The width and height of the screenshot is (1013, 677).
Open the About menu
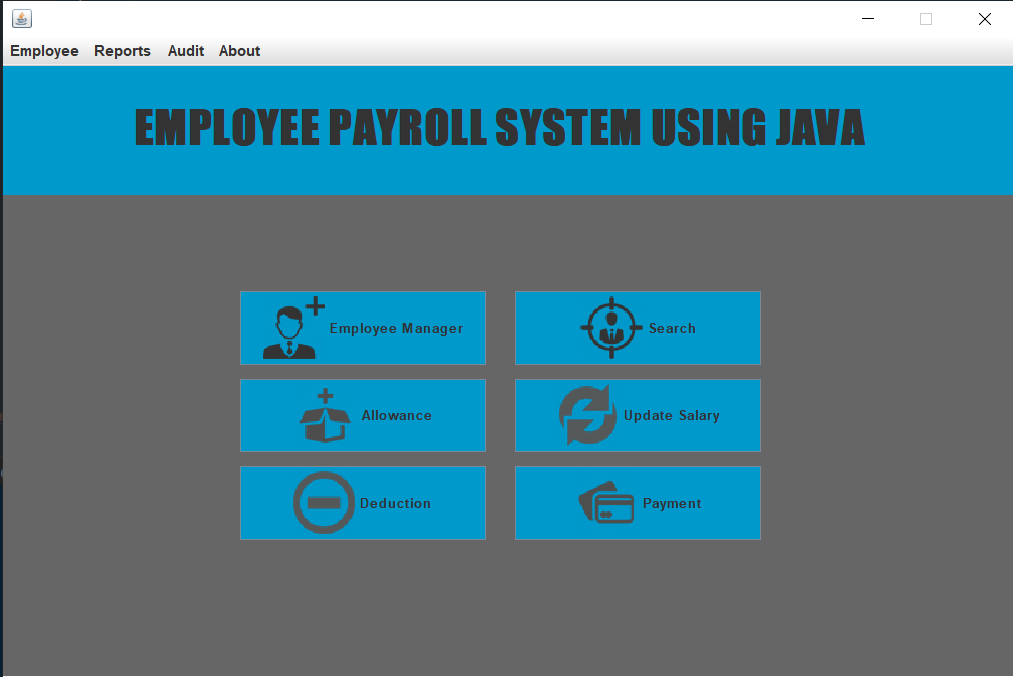[x=239, y=51]
